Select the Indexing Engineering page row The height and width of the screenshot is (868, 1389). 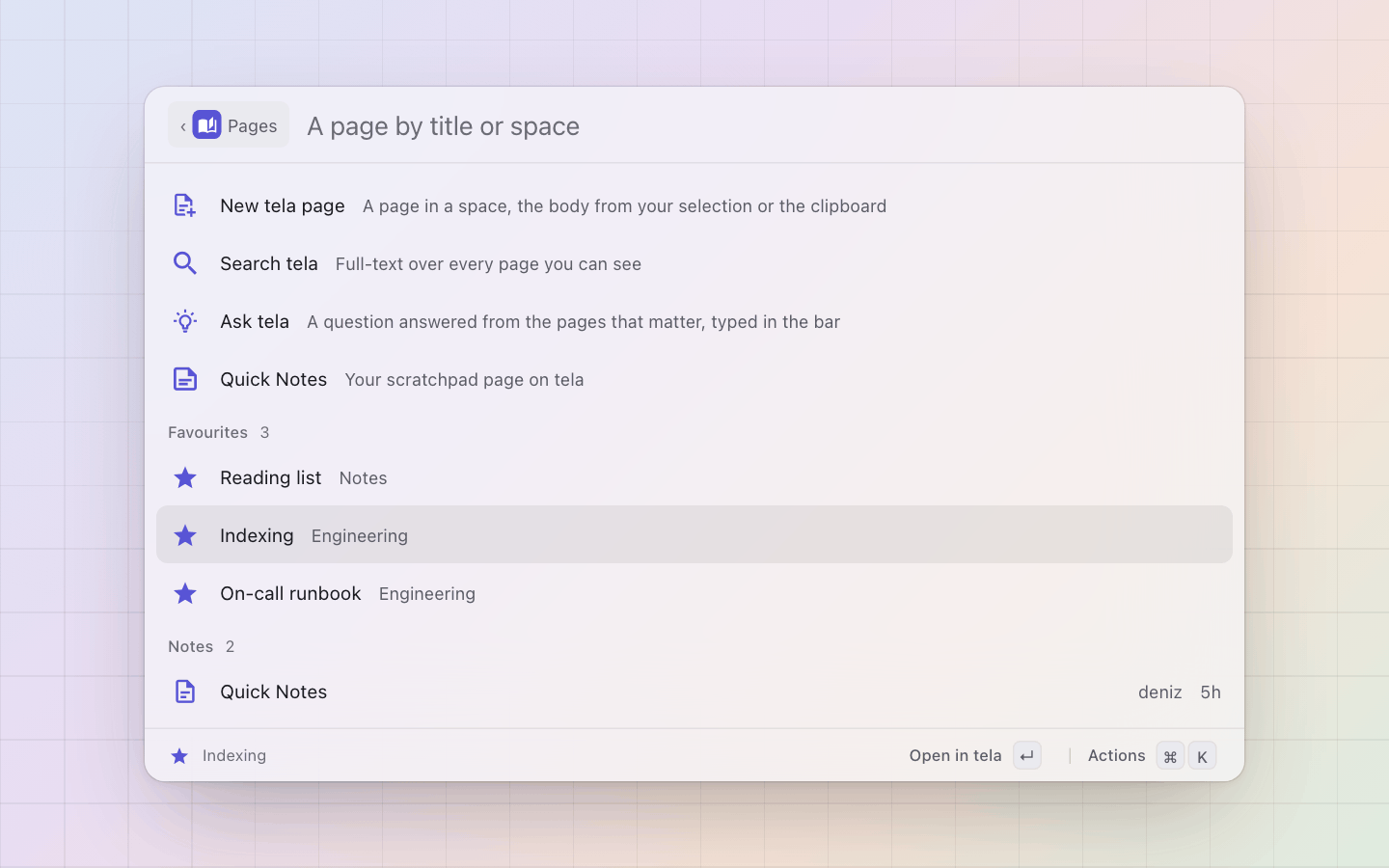coord(694,534)
